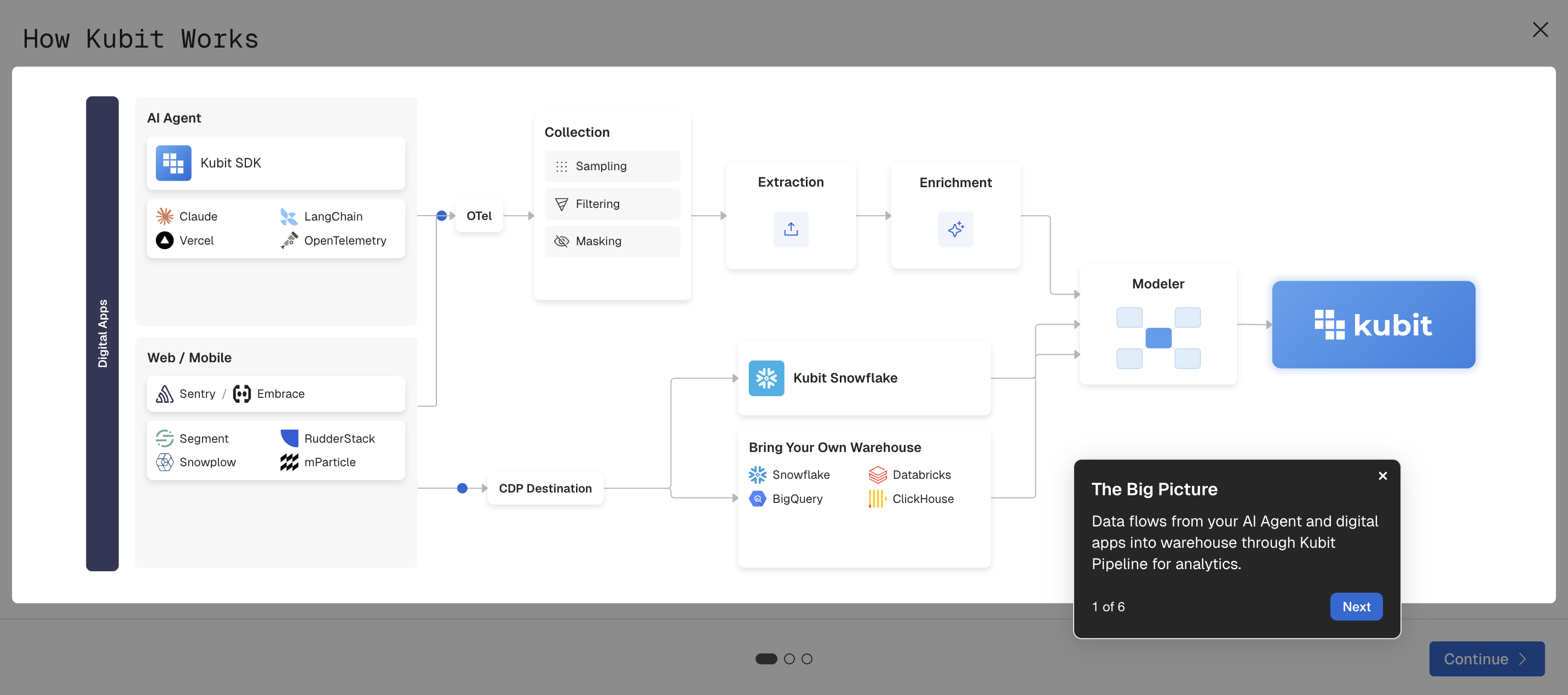Click the Collection heading

coord(577,132)
